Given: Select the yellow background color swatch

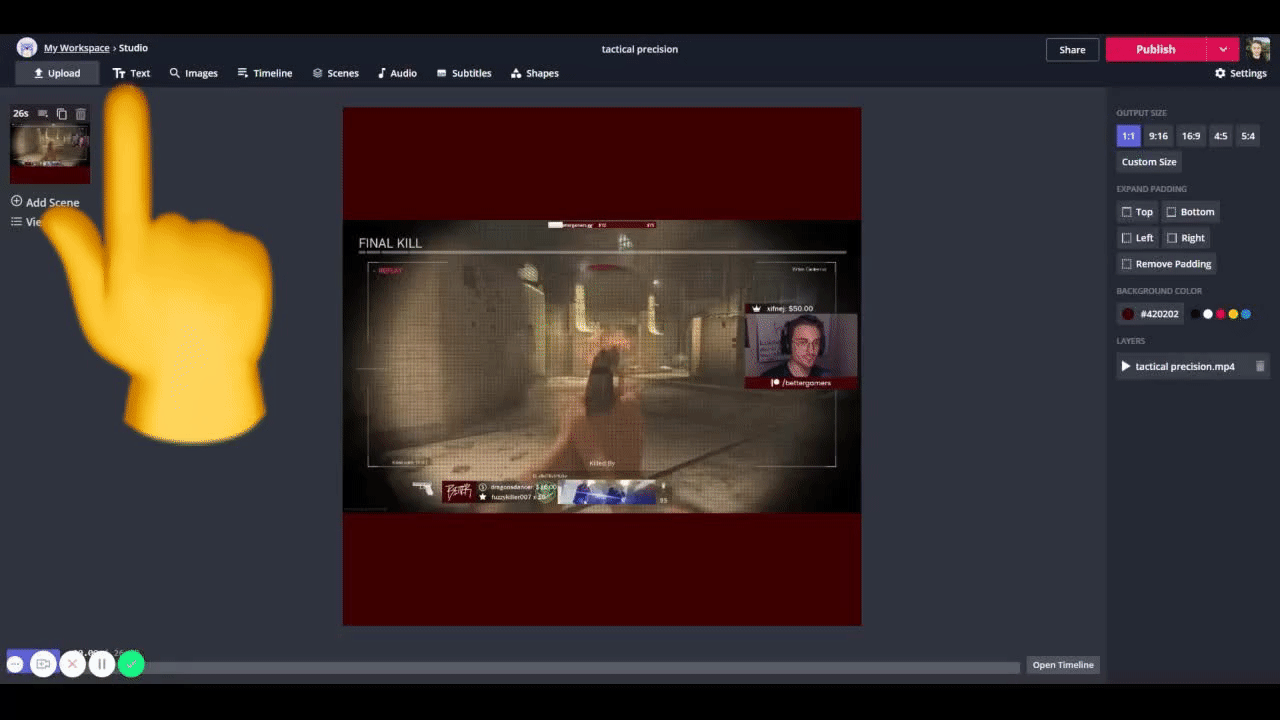Looking at the screenshot, I should [1233, 314].
